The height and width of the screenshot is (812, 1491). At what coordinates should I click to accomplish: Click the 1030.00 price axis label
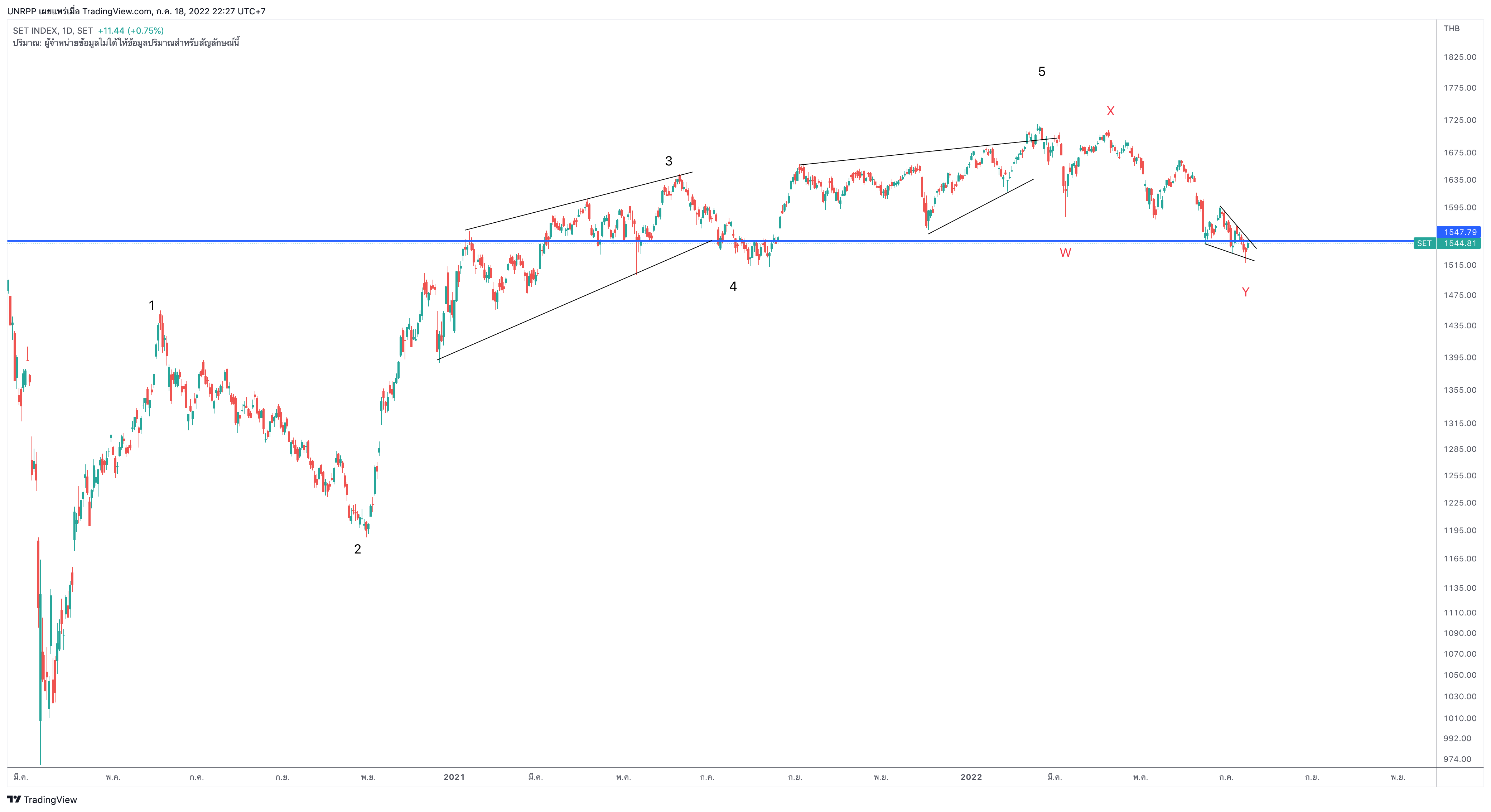(1460, 696)
